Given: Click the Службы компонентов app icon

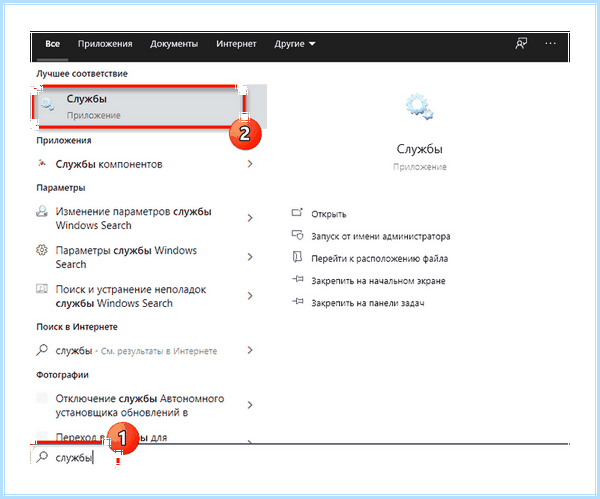Looking at the screenshot, I should click(42, 163).
